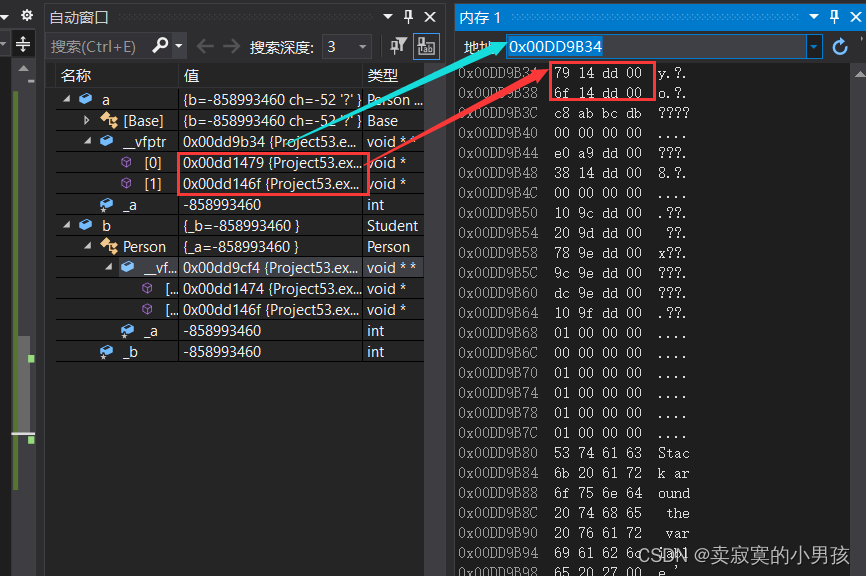Open the search options dropdown arrow

[178, 46]
